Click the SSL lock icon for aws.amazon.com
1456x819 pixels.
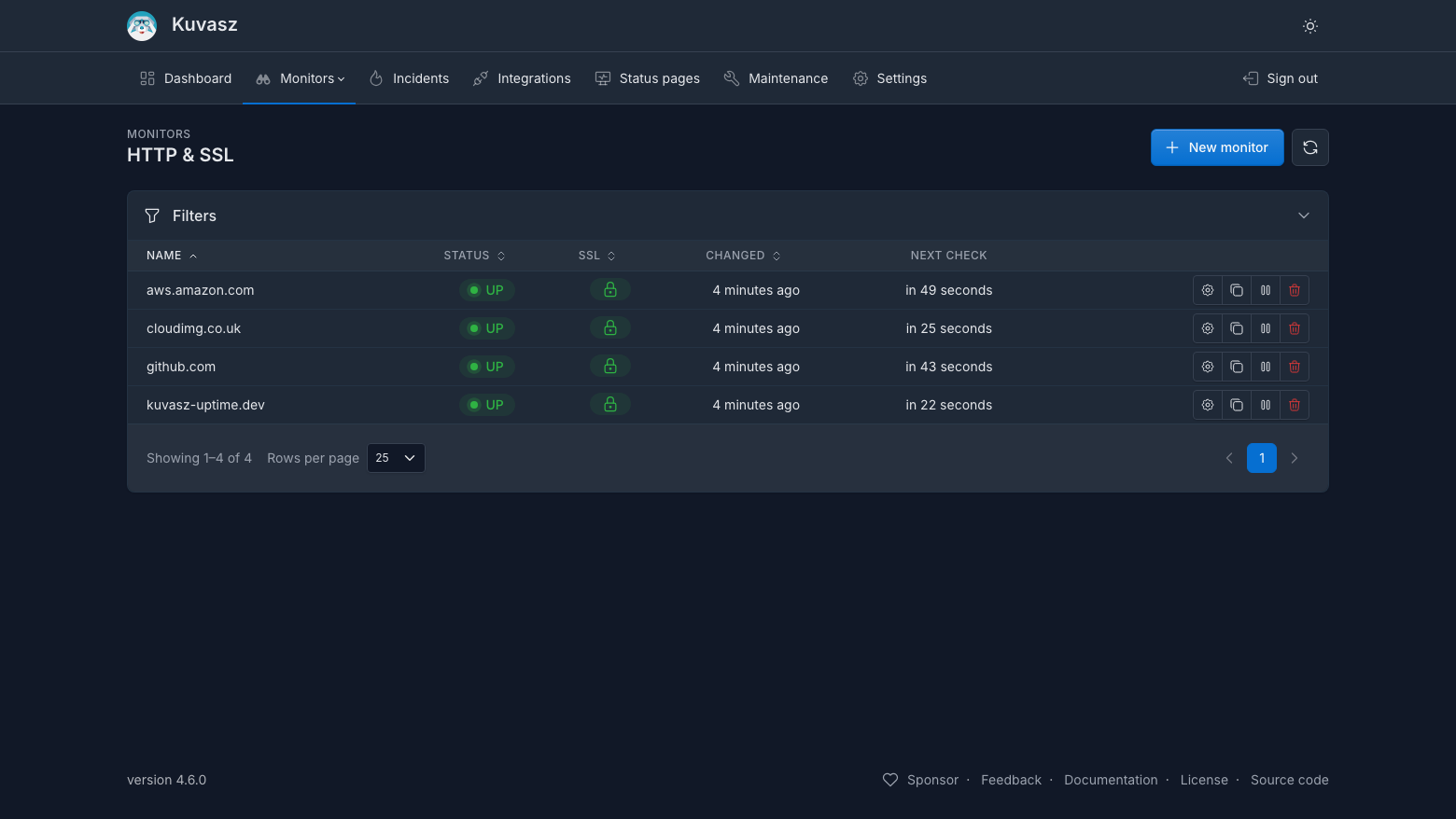tap(610, 290)
